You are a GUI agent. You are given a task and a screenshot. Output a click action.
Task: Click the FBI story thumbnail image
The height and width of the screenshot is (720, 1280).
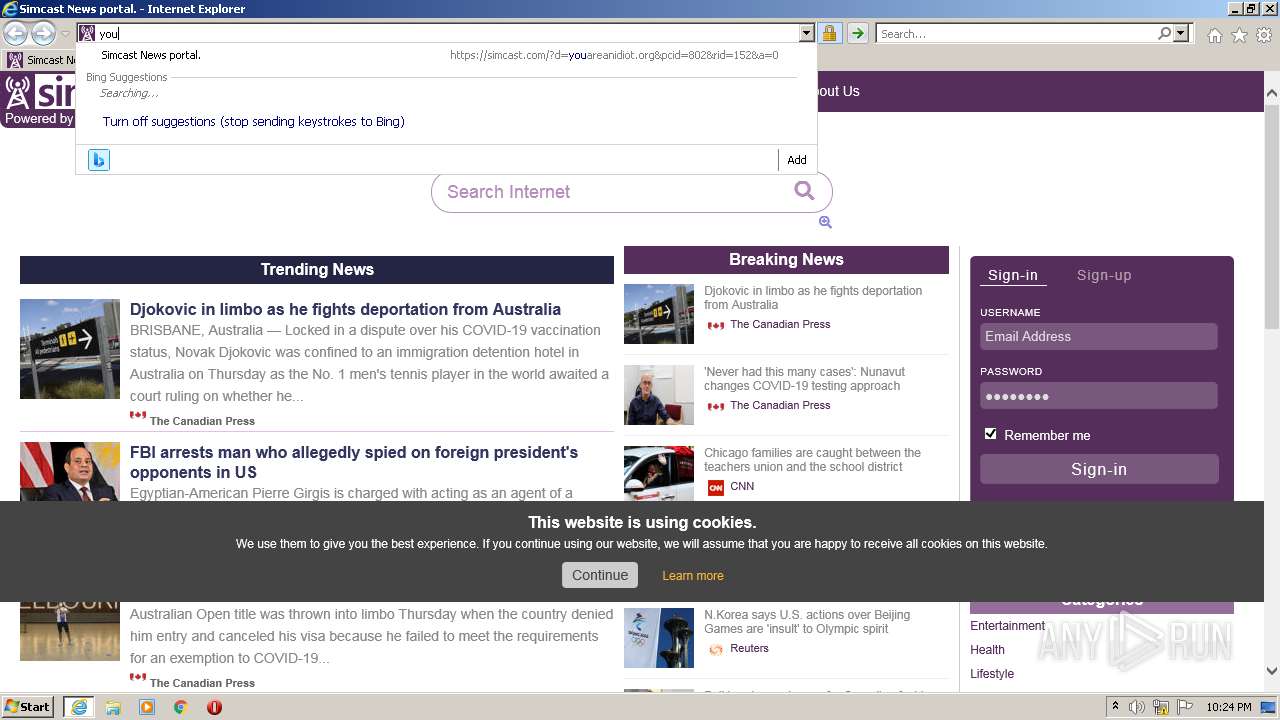(70, 472)
